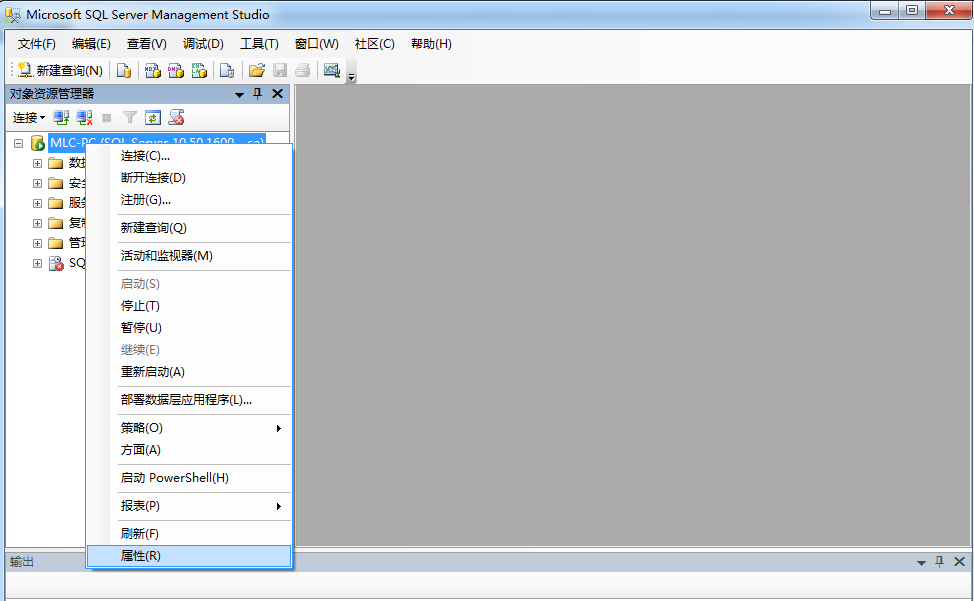Click the Analysis Services XMLA query icon
Screen dimensions: 974x601
pyautogui.click(x=199, y=70)
